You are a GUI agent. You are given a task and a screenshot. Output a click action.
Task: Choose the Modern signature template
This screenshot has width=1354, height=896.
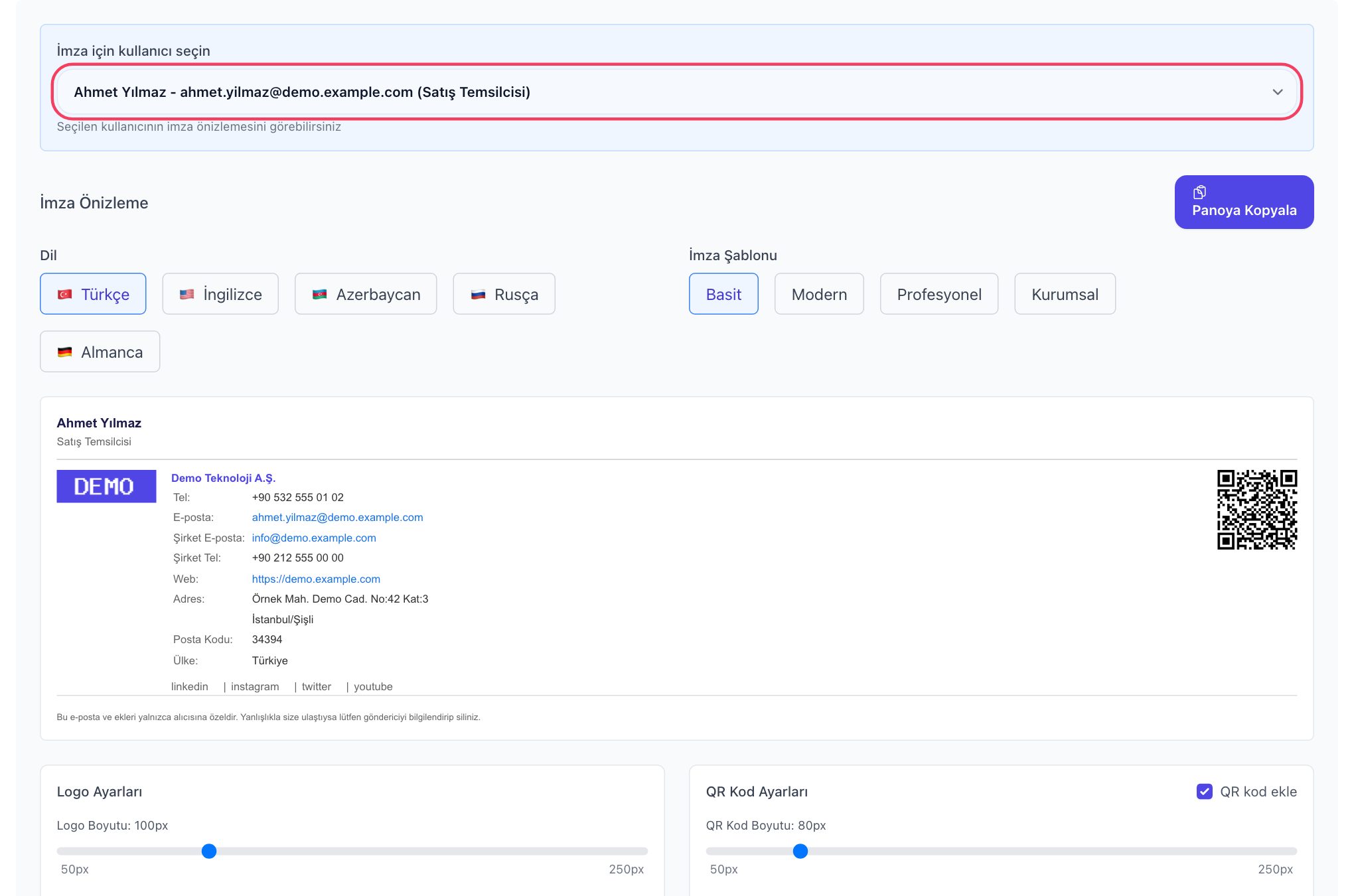(819, 294)
